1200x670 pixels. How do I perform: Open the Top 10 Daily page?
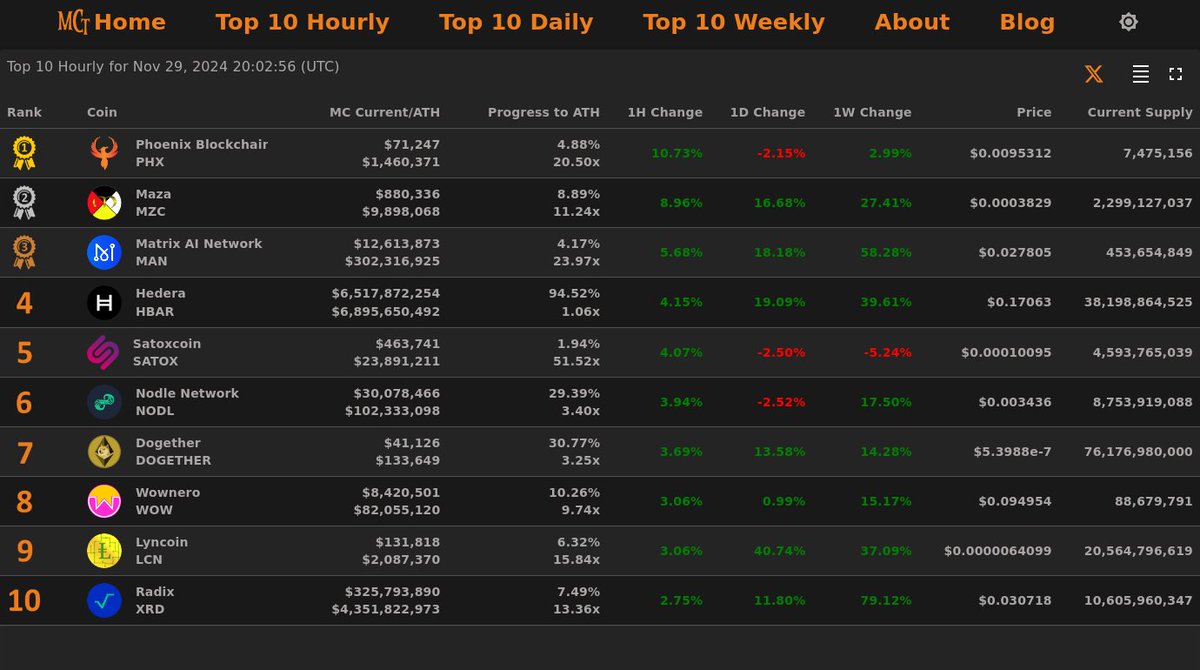516,22
